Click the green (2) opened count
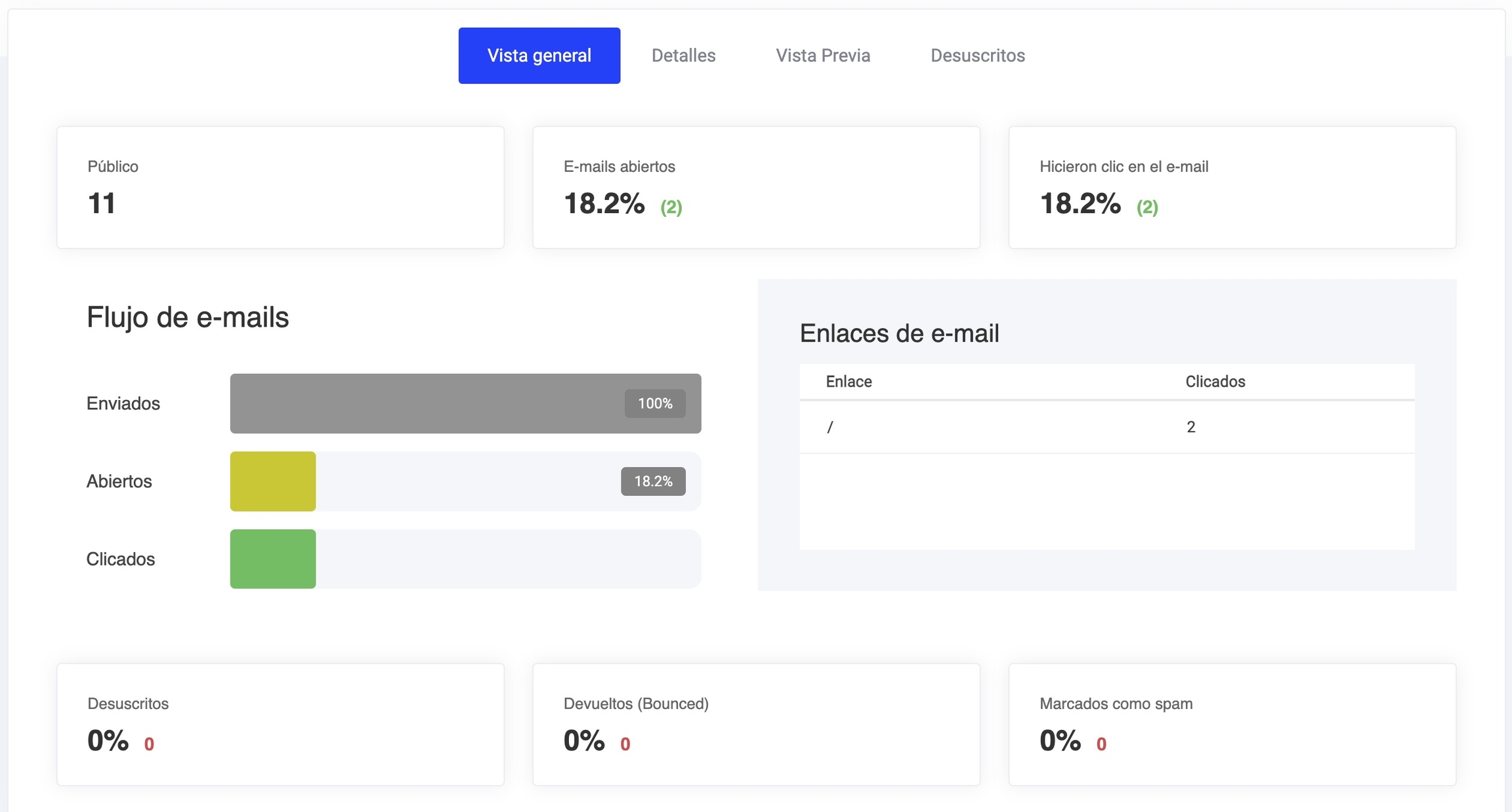The width and height of the screenshot is (1512, 812). 671,207
